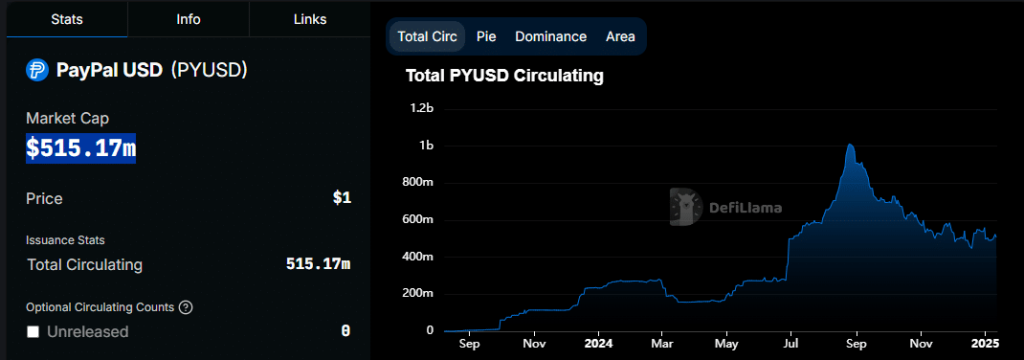
Task: Click the Total Circulating 515.17m value
Action: pos(318,264)
